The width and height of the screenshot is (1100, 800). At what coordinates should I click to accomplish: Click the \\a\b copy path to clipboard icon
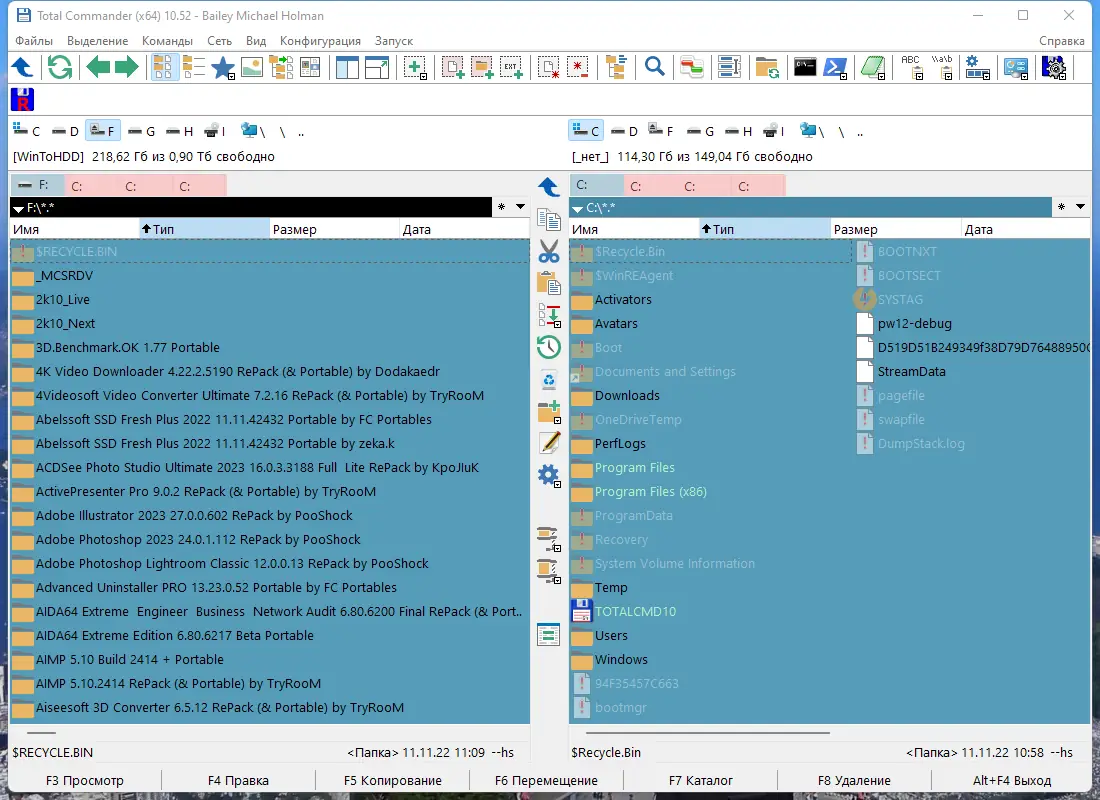point(941,68)
